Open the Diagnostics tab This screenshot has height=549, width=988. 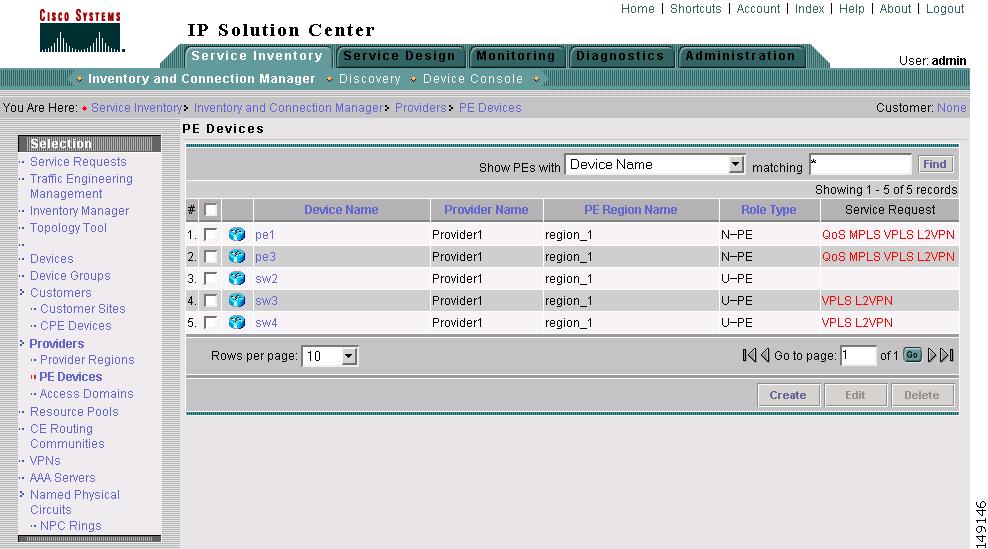(x=620, y=56)
